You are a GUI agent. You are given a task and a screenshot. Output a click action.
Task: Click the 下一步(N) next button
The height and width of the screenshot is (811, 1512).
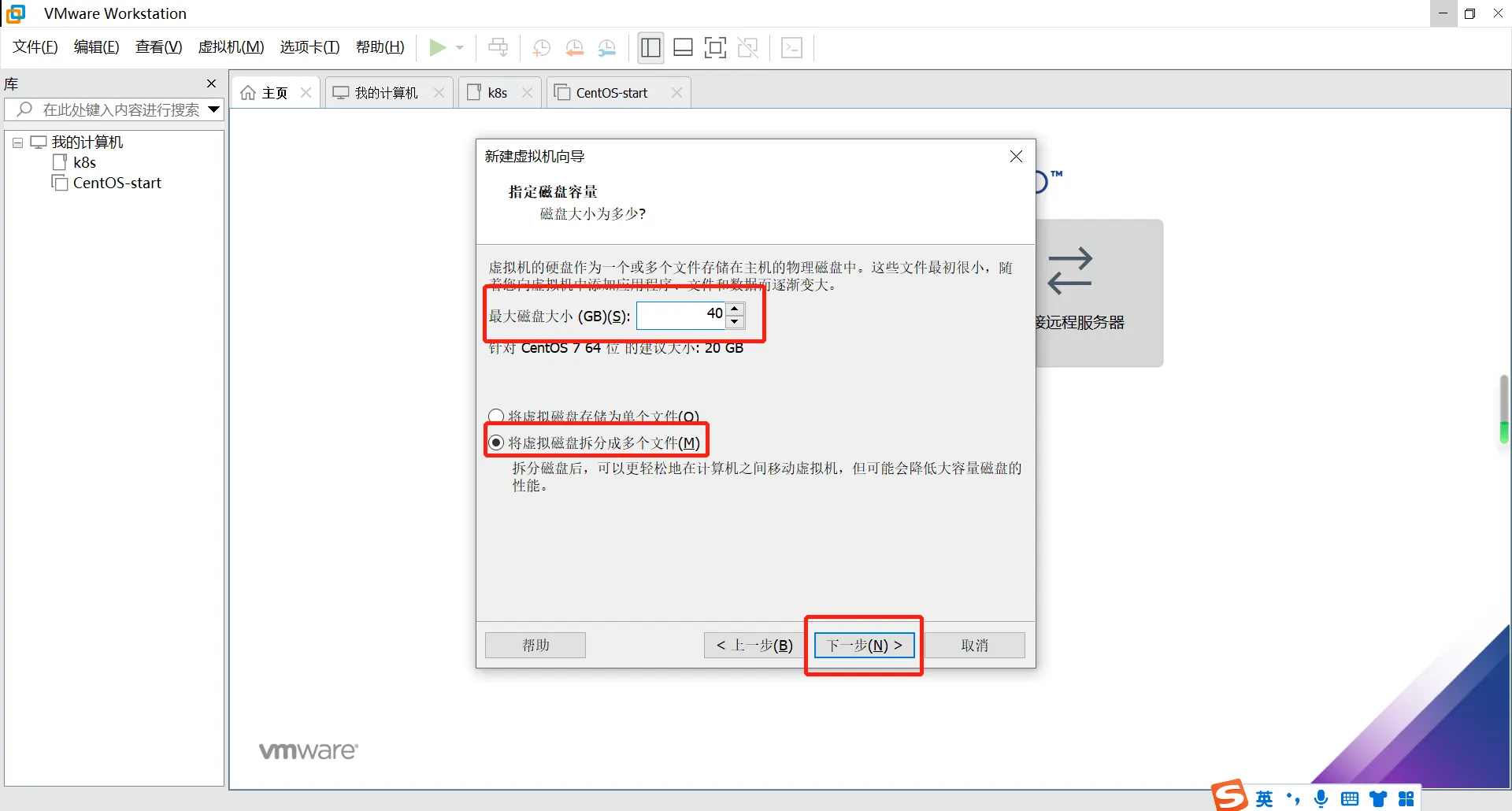[x=864, y=645]
